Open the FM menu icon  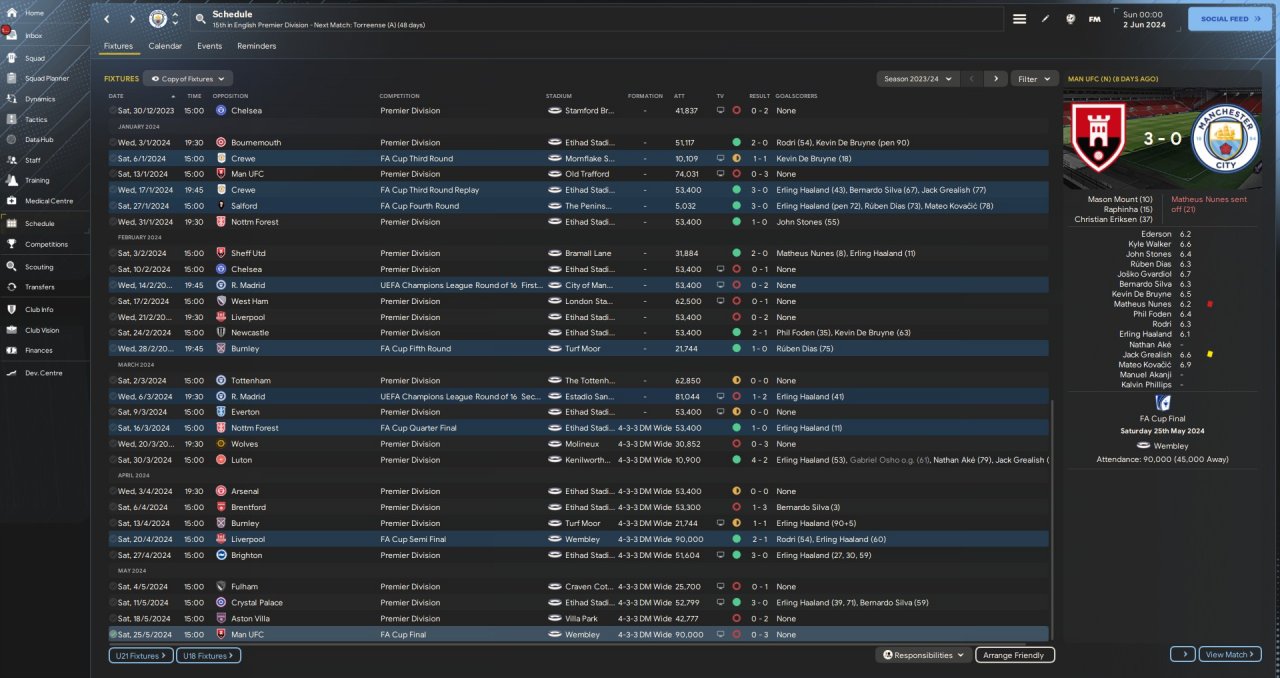[x=1094, y=19]
